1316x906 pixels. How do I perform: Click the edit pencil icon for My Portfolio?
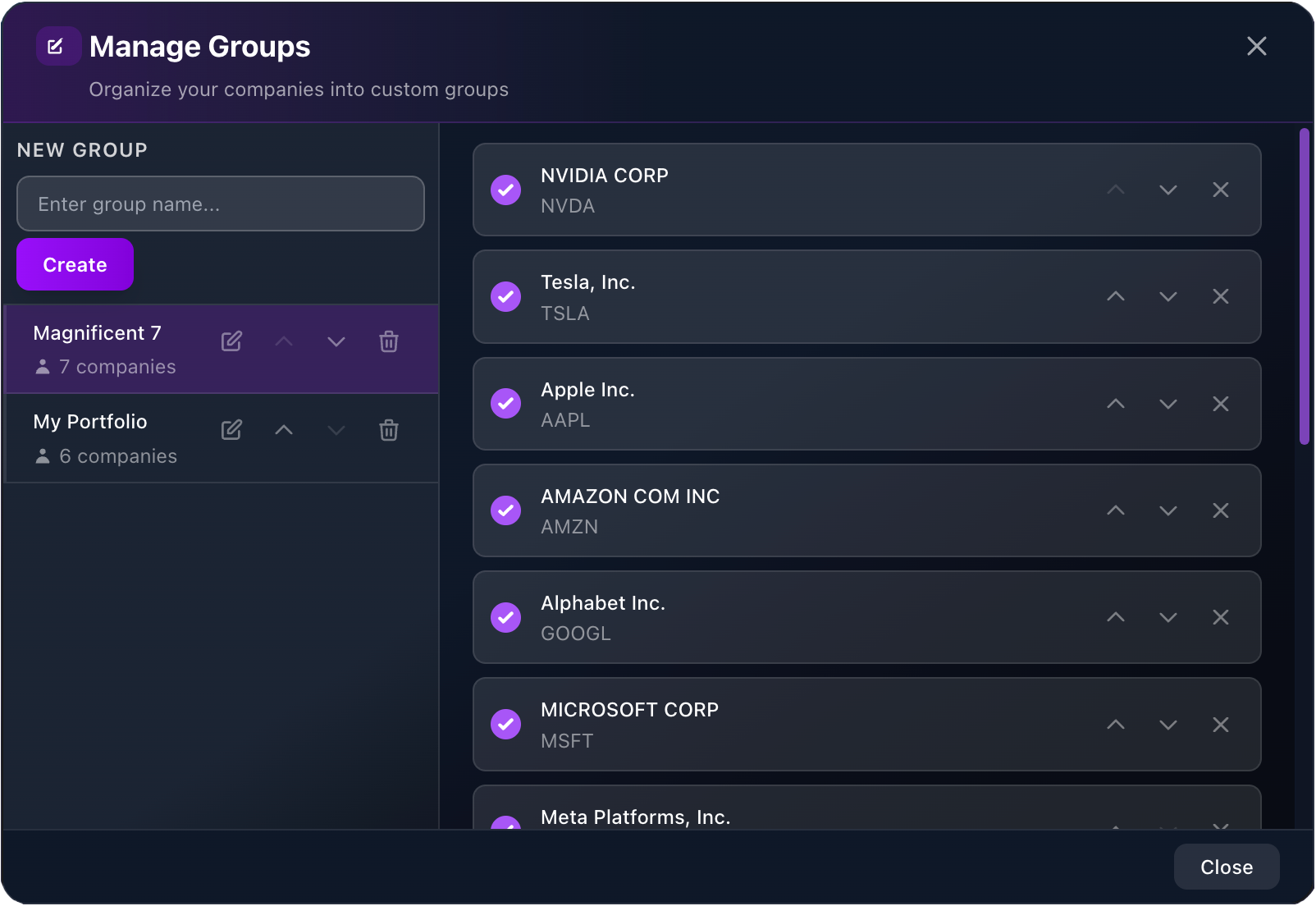tap(231, 429)
